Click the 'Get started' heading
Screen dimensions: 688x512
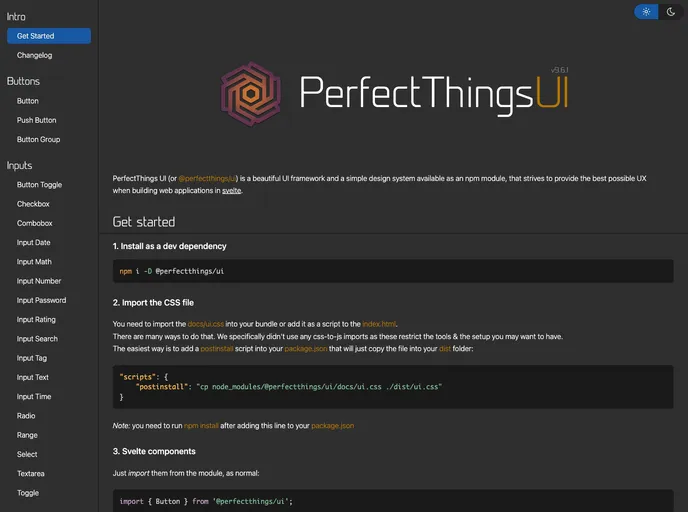(144, 222)
